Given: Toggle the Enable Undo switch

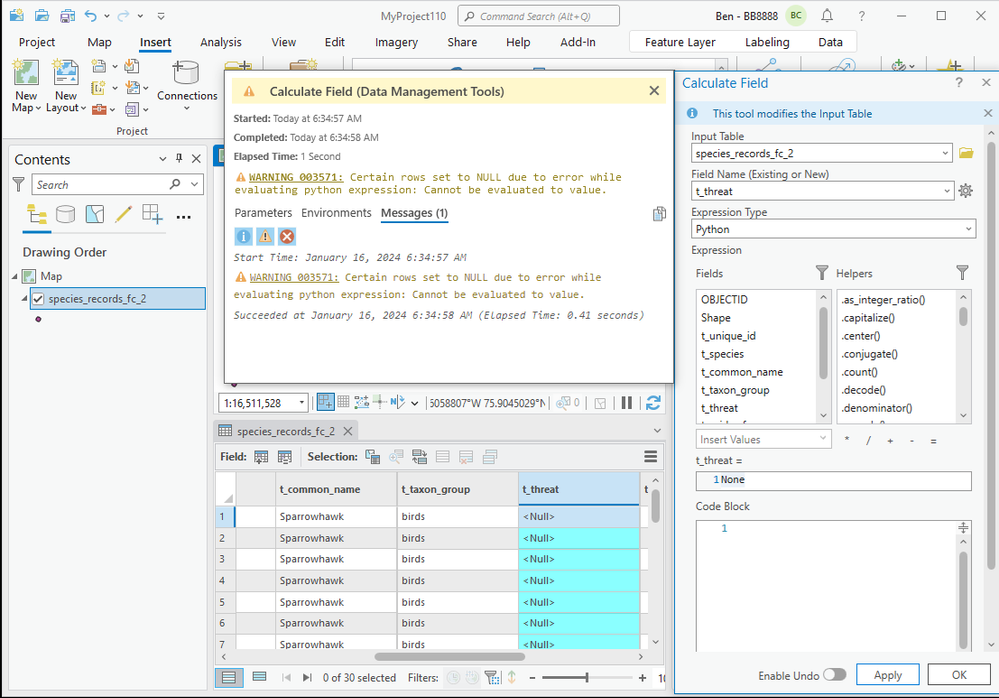Looking at the screenshot, I should click(x=834, y=675).
